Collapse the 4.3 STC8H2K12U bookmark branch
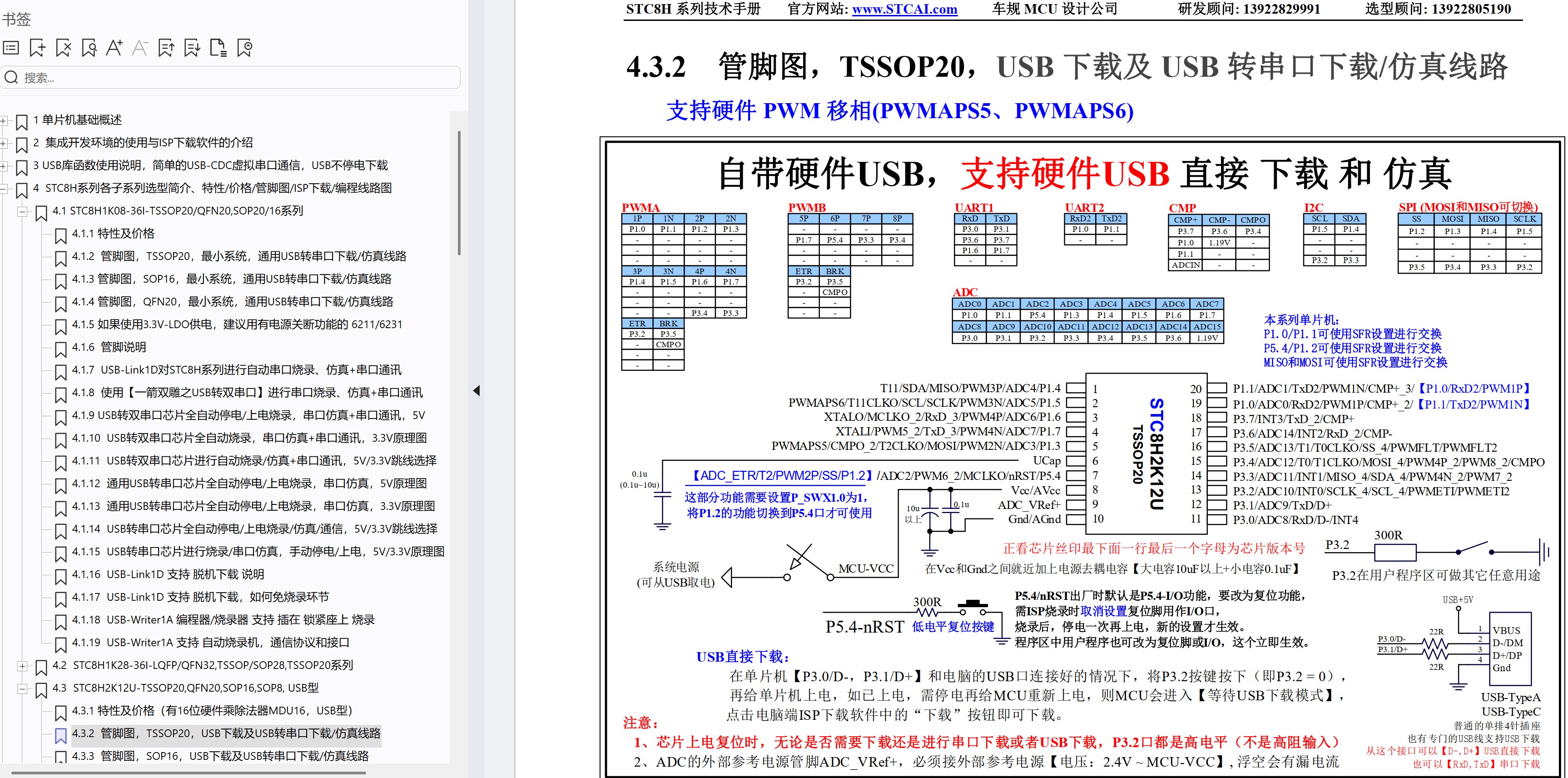This screenshot has width=1568, height=778. coord(23,688)
